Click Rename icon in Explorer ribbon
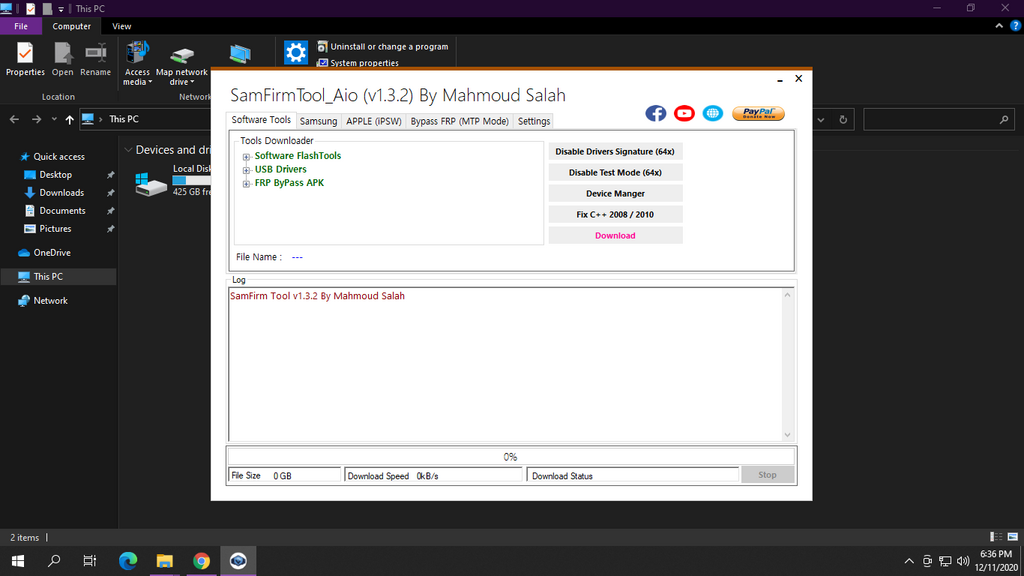 tap(95, 59)
